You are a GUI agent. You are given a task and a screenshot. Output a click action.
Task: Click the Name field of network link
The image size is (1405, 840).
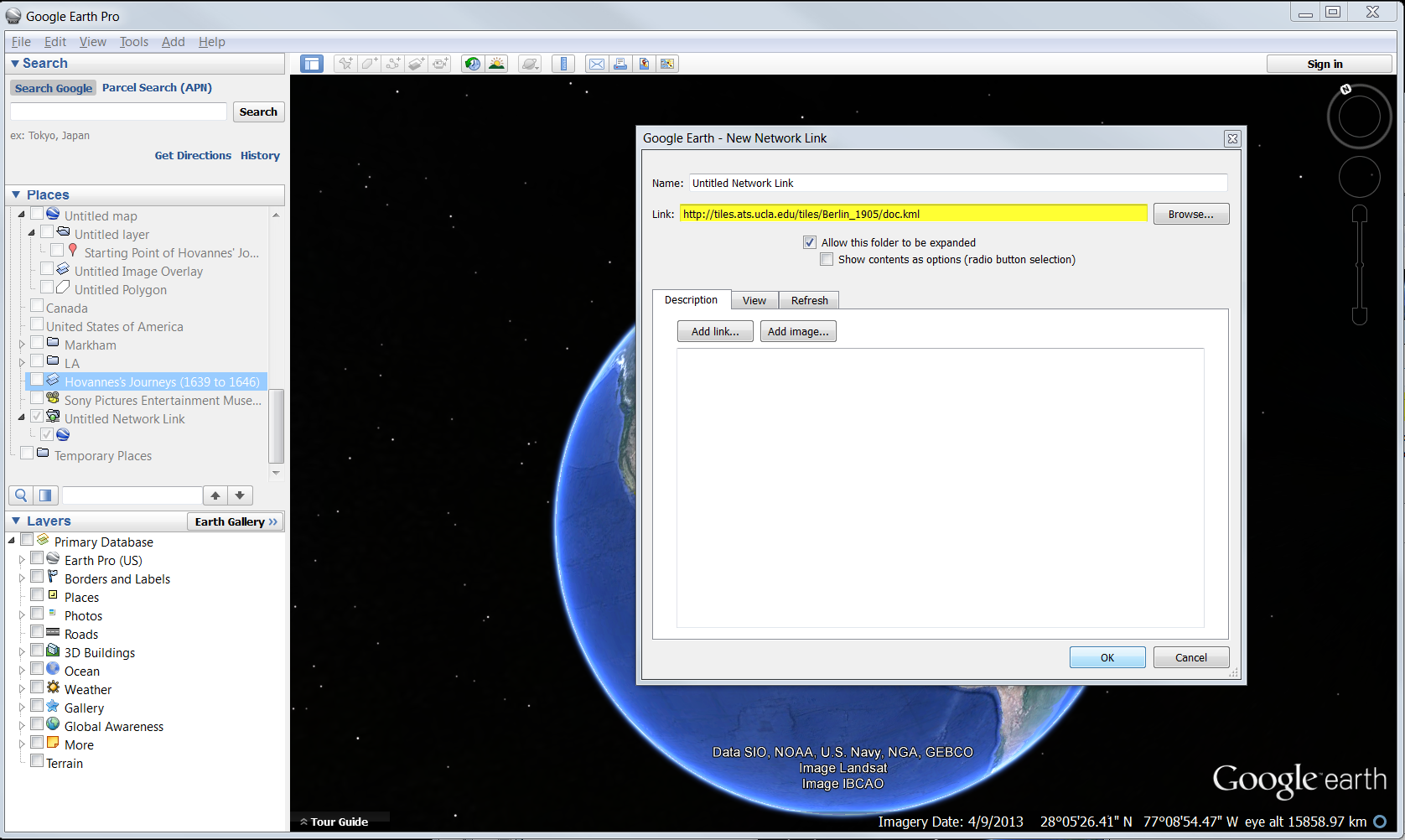click(958, 183)
